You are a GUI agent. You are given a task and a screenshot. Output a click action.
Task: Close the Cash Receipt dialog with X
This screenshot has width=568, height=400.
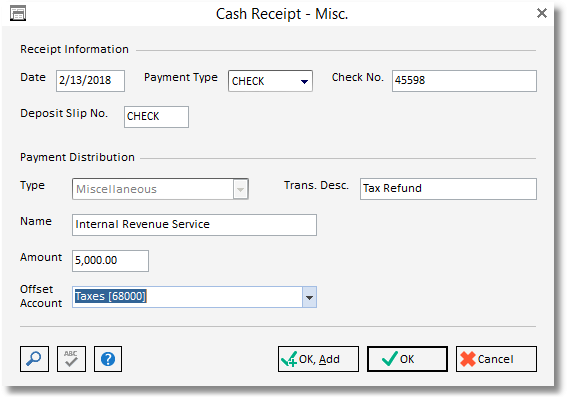[x=542, y=13]
